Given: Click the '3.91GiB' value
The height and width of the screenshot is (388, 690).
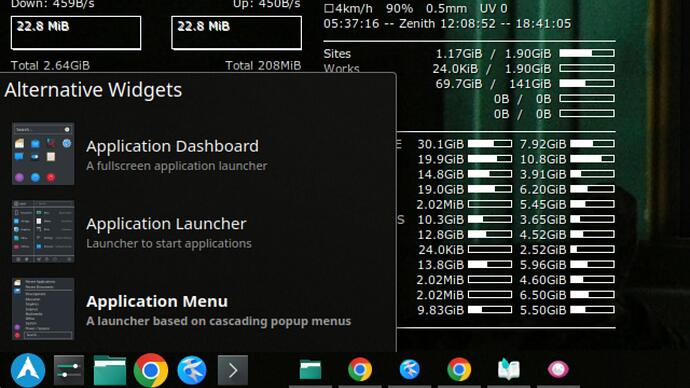Looking at the screenshot, I should pyautogui.click(x=543, y=174).
